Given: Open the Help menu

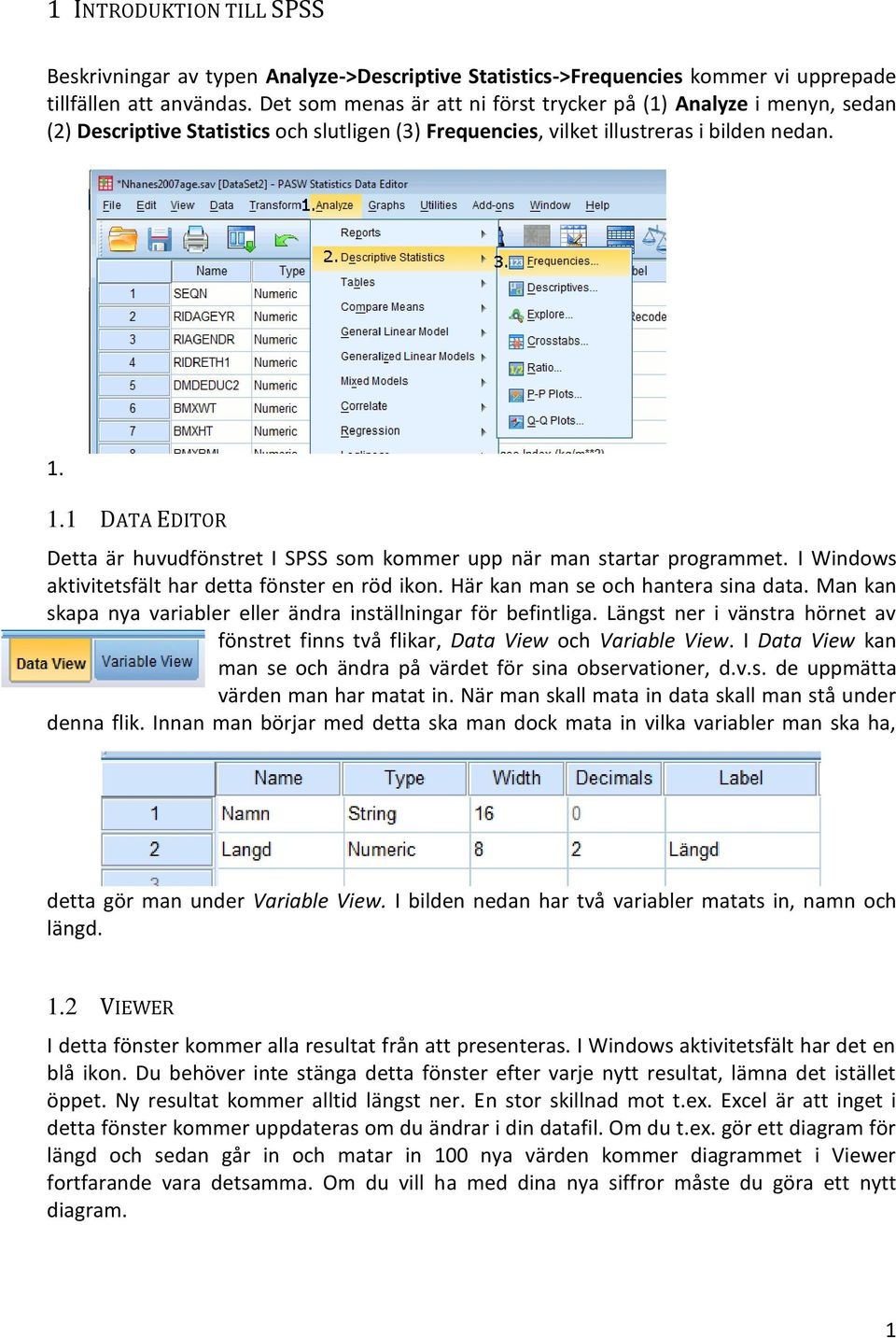Looking at the screenshot, I should tap(597, 205).
